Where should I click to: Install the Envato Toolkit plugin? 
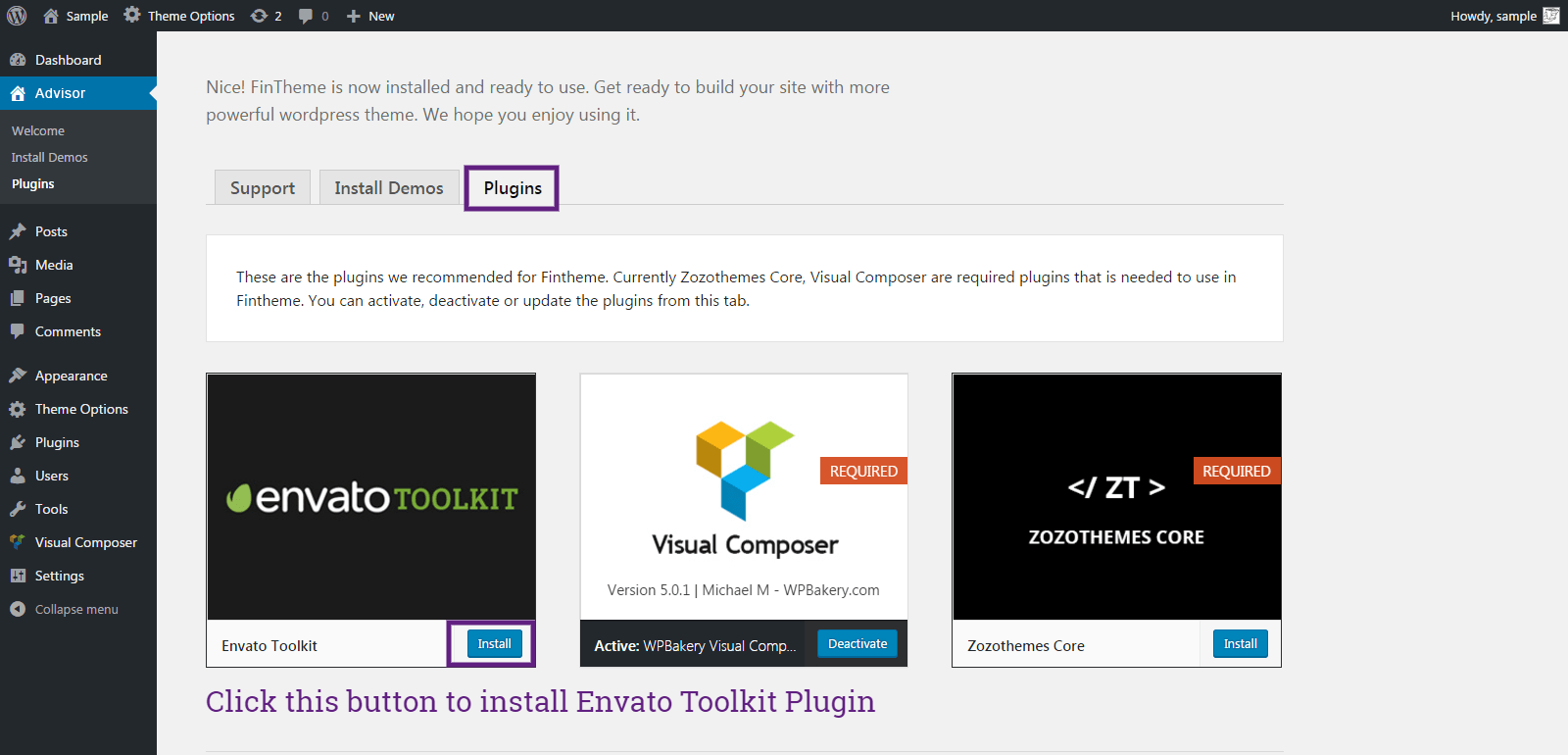click(494, 644)
